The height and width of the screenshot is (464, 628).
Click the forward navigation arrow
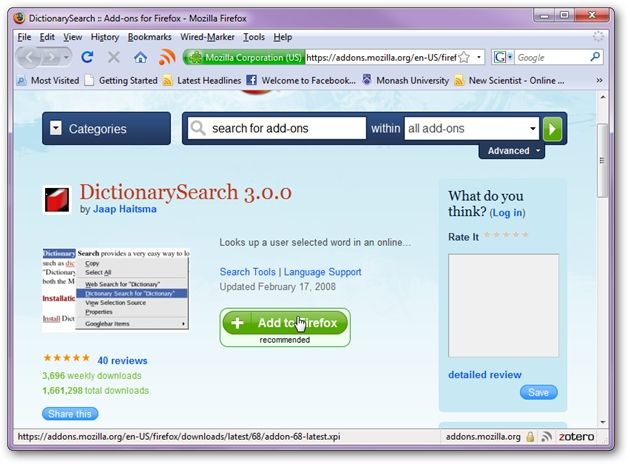pos(51,58)
